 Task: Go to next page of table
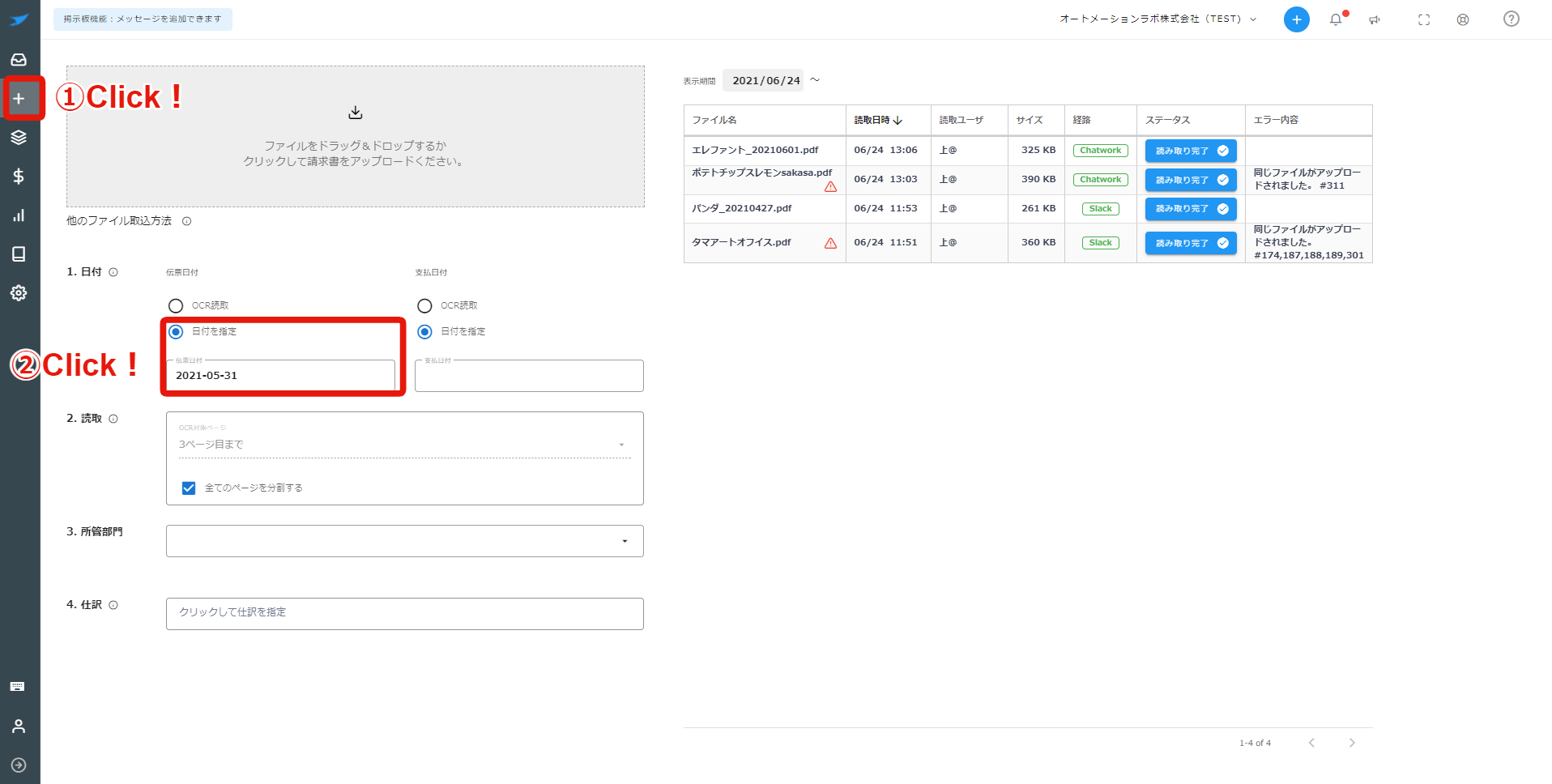click(x=1352, y=743)
